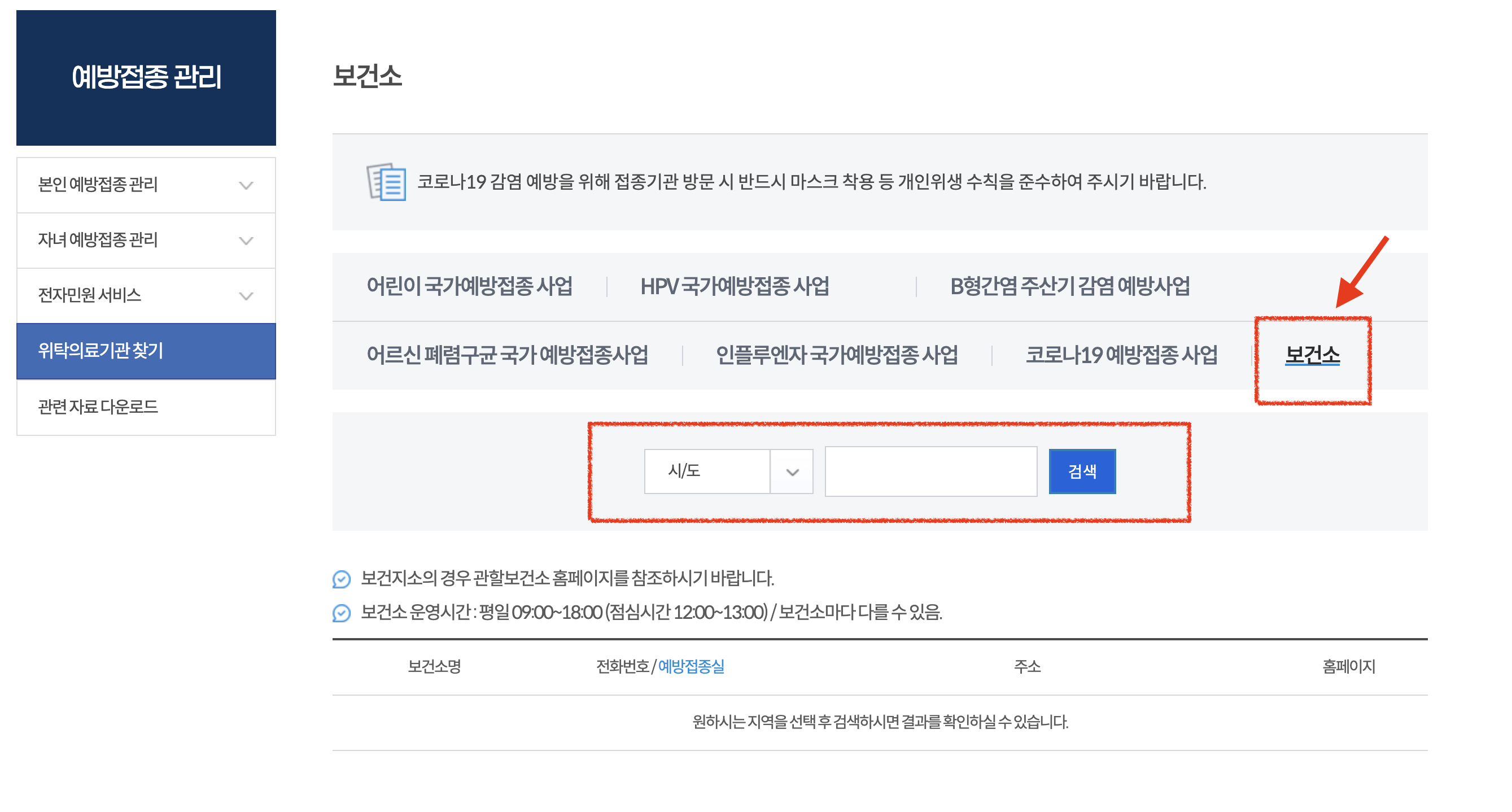1512x812 pixels.
Task: Select the 어린이 국가예방접종 사업 category
Action: (x=470, y=286)
